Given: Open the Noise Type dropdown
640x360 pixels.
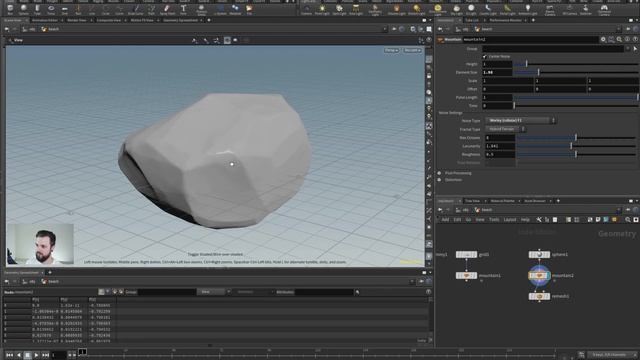Looking at the screenshot, I should pyautogui.click(x=520, y=120).
